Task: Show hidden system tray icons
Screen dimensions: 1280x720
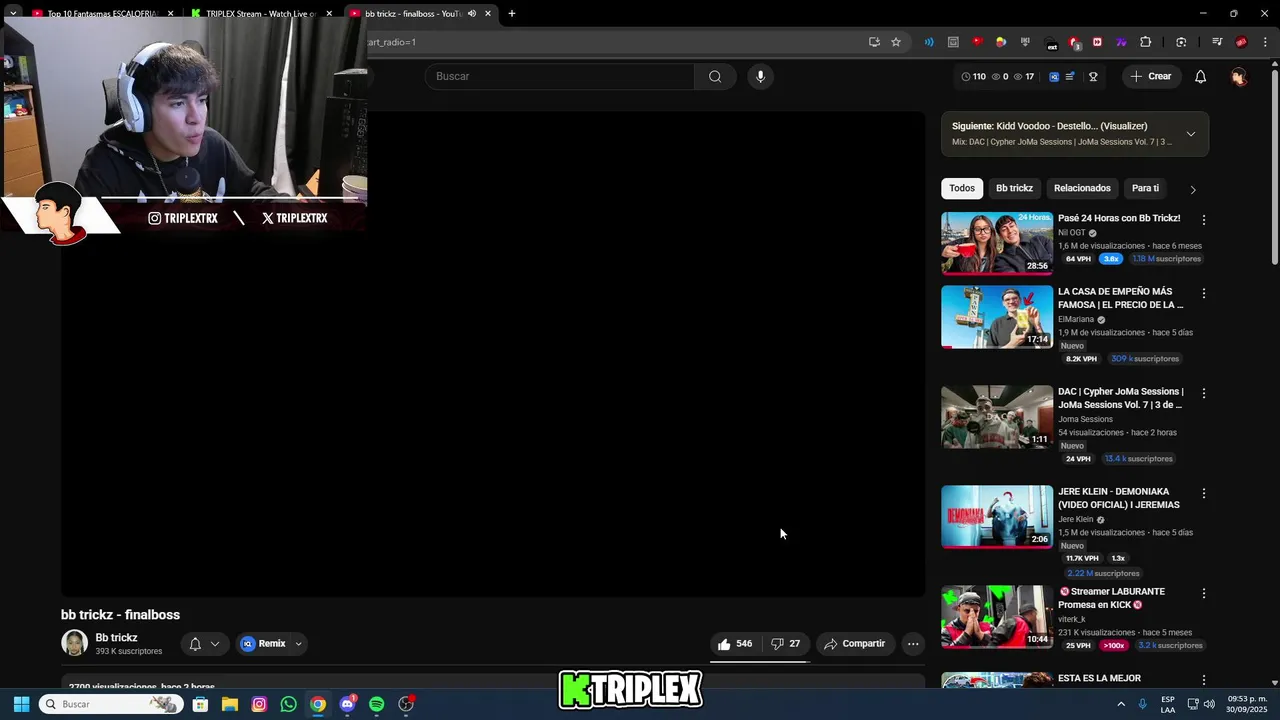Action: (x=1121, y=704)
